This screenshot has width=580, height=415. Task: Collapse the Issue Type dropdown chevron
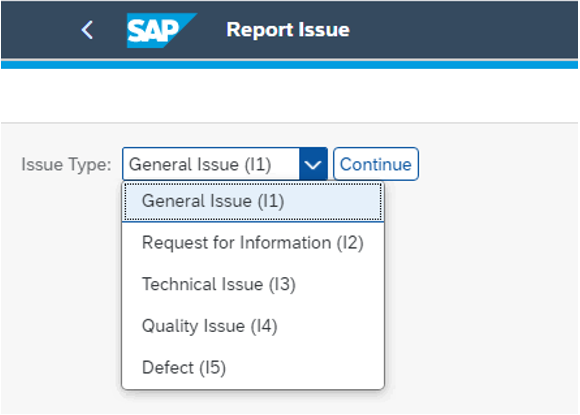pos(313,164)
